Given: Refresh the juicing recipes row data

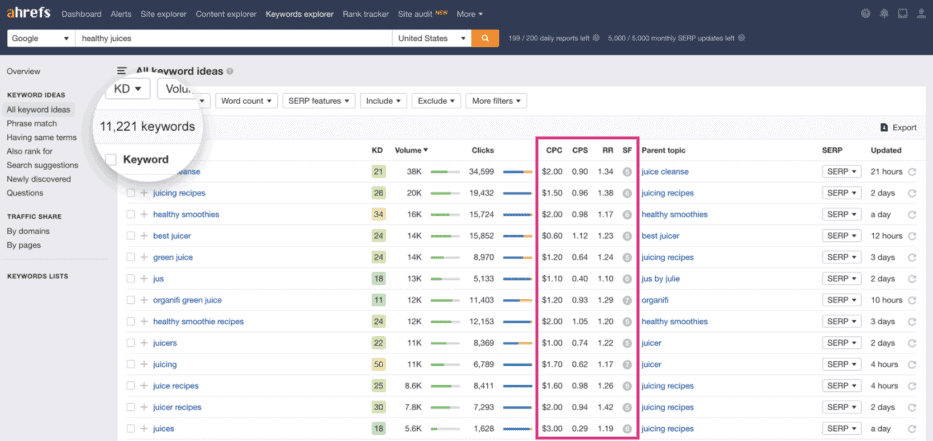Looking at the screenshot, I should (x=912, y=193).
